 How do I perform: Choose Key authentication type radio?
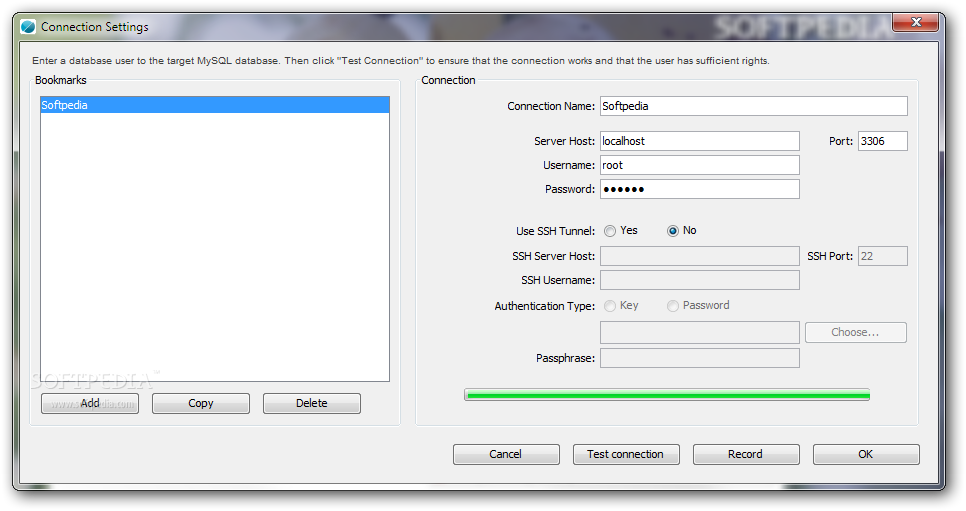point(610,306)
